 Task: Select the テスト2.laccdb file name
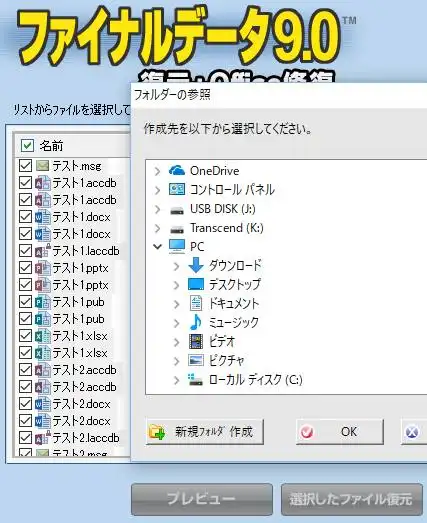tap(86, 438)
